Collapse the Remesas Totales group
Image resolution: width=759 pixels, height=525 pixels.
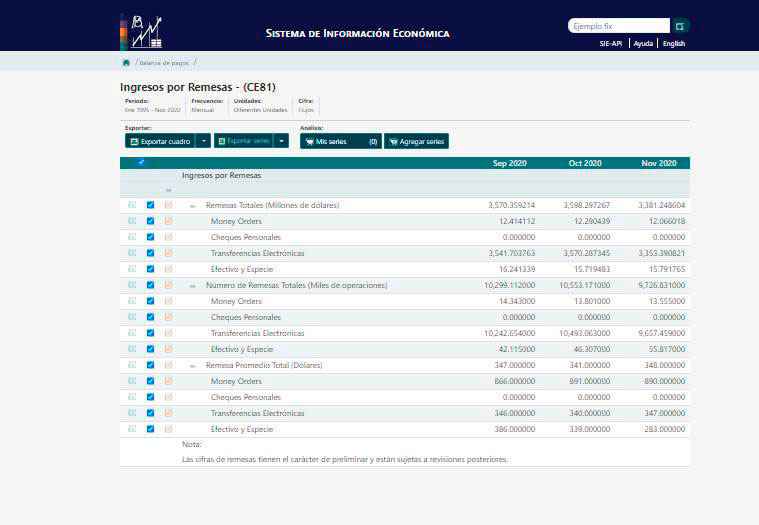pos(192,206)
